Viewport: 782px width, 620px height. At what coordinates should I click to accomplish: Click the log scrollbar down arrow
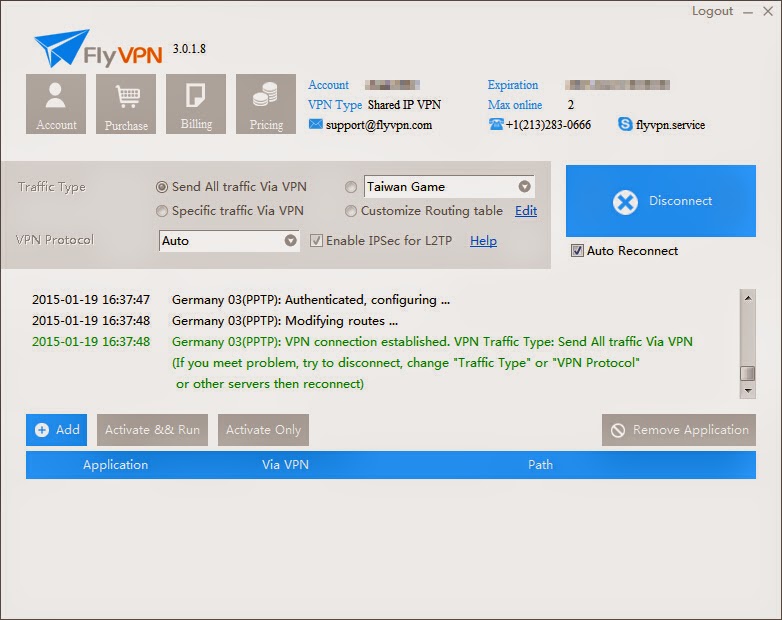pyautogui.click(x=748, y=391)
